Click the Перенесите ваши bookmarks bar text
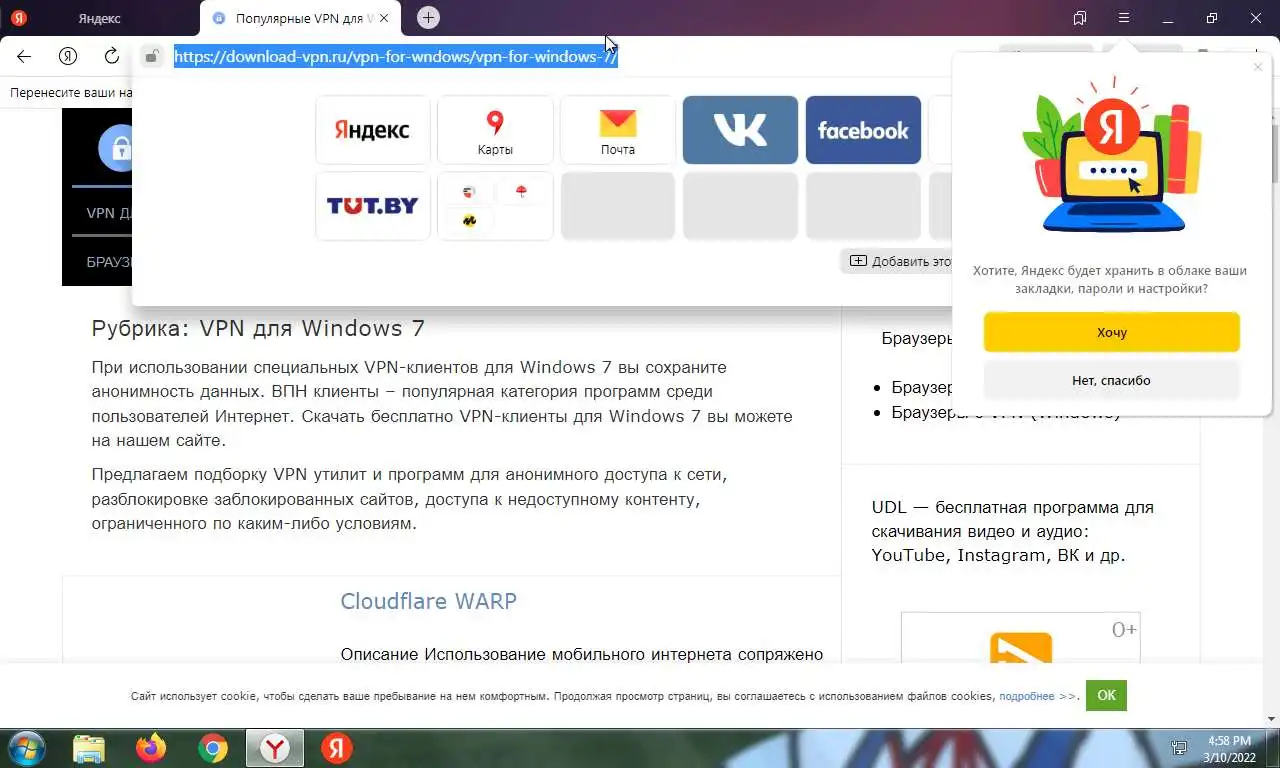Screen dimensions: 1280x768 pyautogui.click(x=70, y=93)
